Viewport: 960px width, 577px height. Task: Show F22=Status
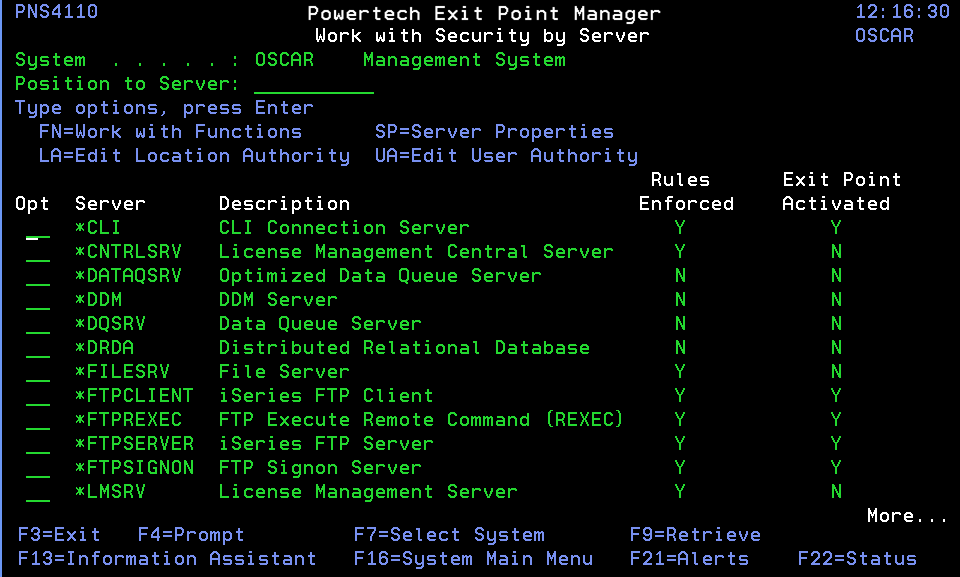(x=857, y=559)
